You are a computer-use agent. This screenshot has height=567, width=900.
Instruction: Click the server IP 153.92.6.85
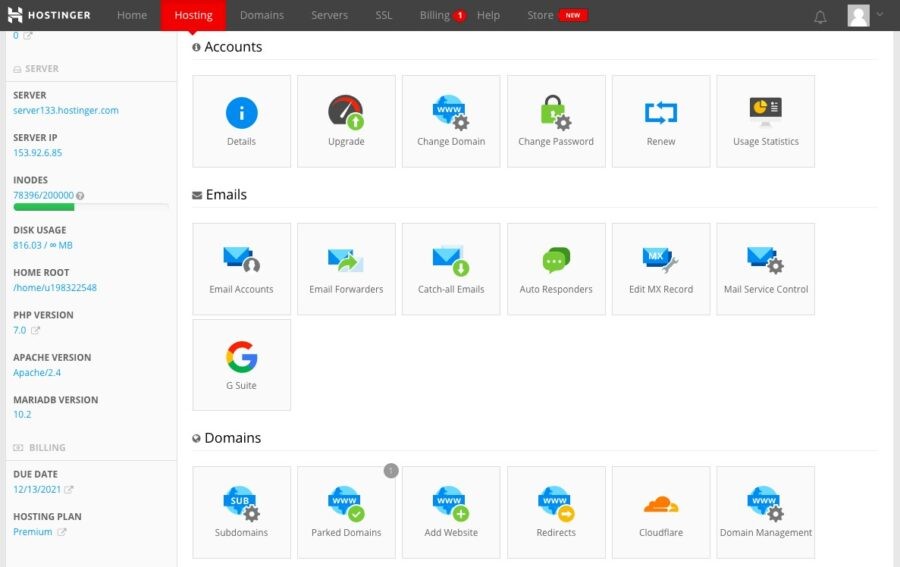click(37, 153)
